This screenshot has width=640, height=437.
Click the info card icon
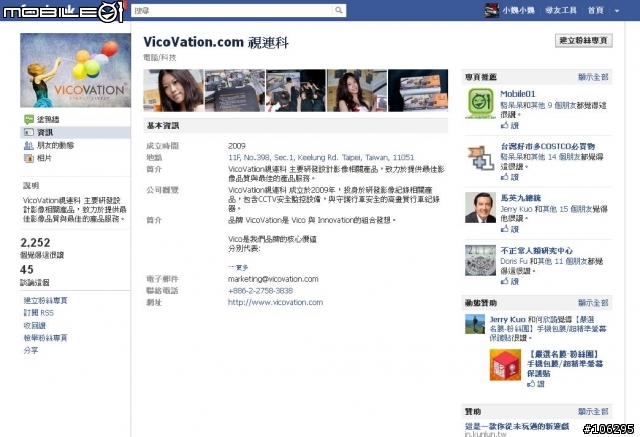coord(29,133)
